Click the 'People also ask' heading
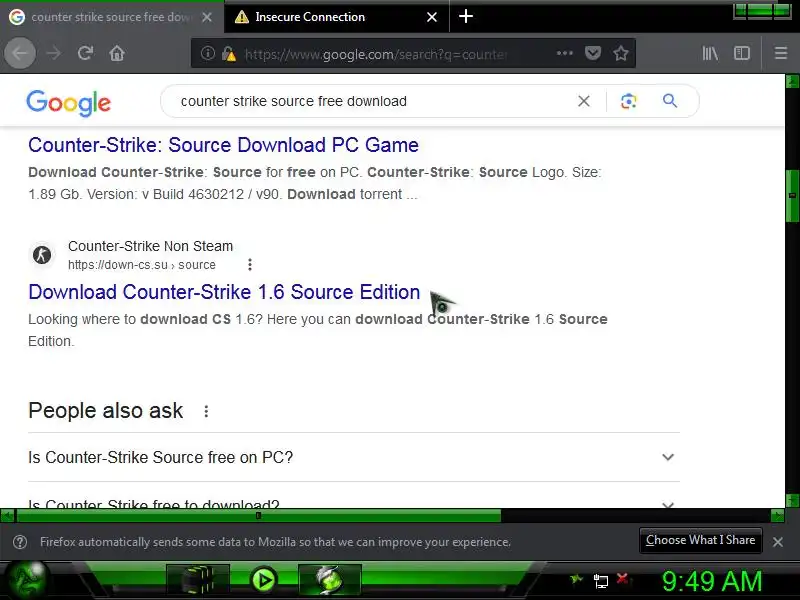 (x=106, y=411)
